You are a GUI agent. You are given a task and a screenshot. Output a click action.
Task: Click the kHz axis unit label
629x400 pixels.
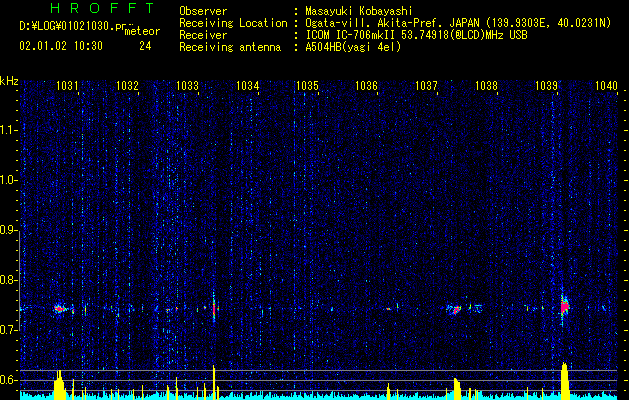(9, 81)
